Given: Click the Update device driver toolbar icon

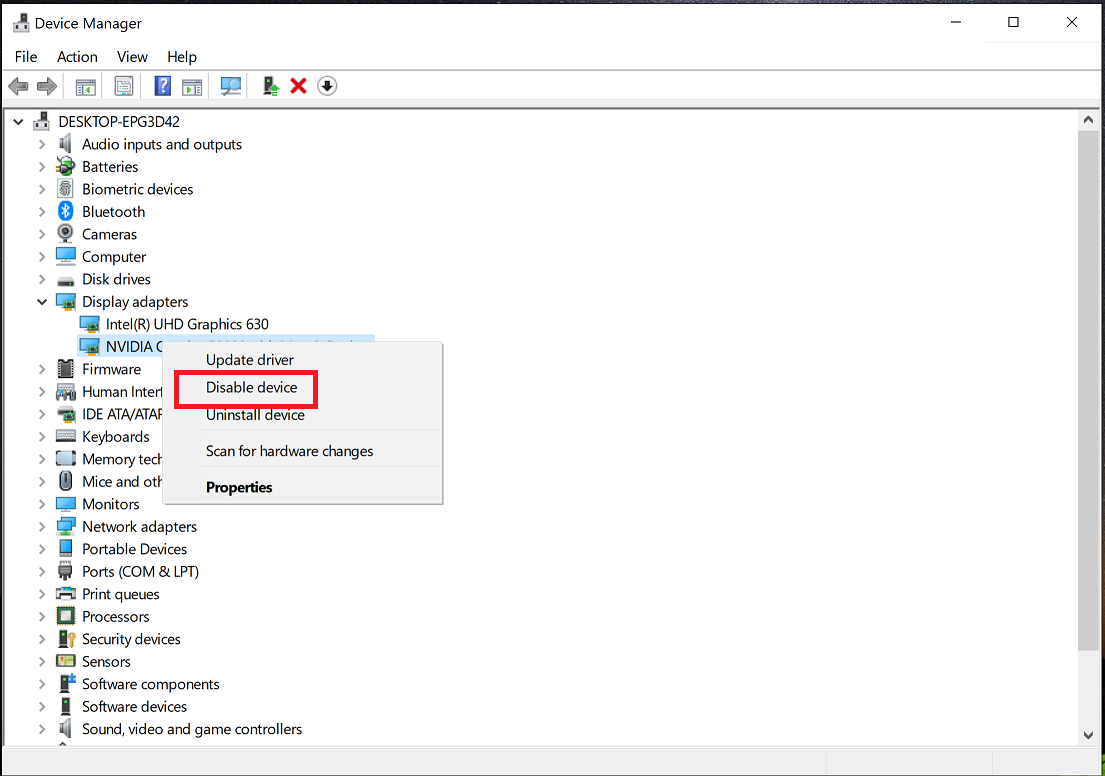Looking at the screenshot, I should click(x=271, y=86).
